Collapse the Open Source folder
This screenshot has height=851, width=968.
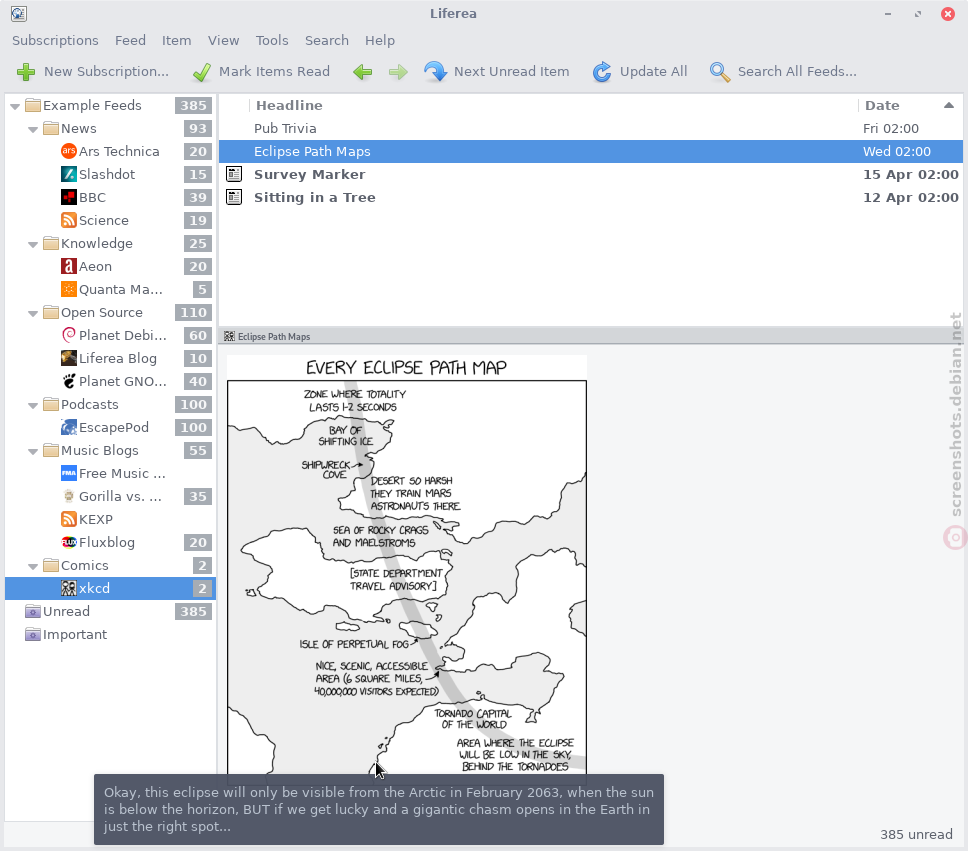[33, 314]
